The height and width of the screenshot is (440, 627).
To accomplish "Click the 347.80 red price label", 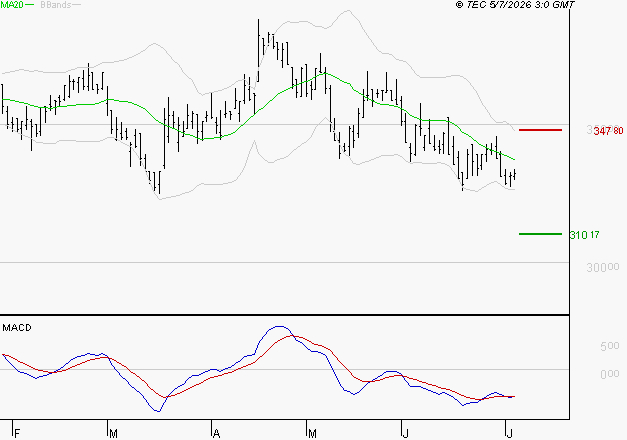I will tap(608, 131).
